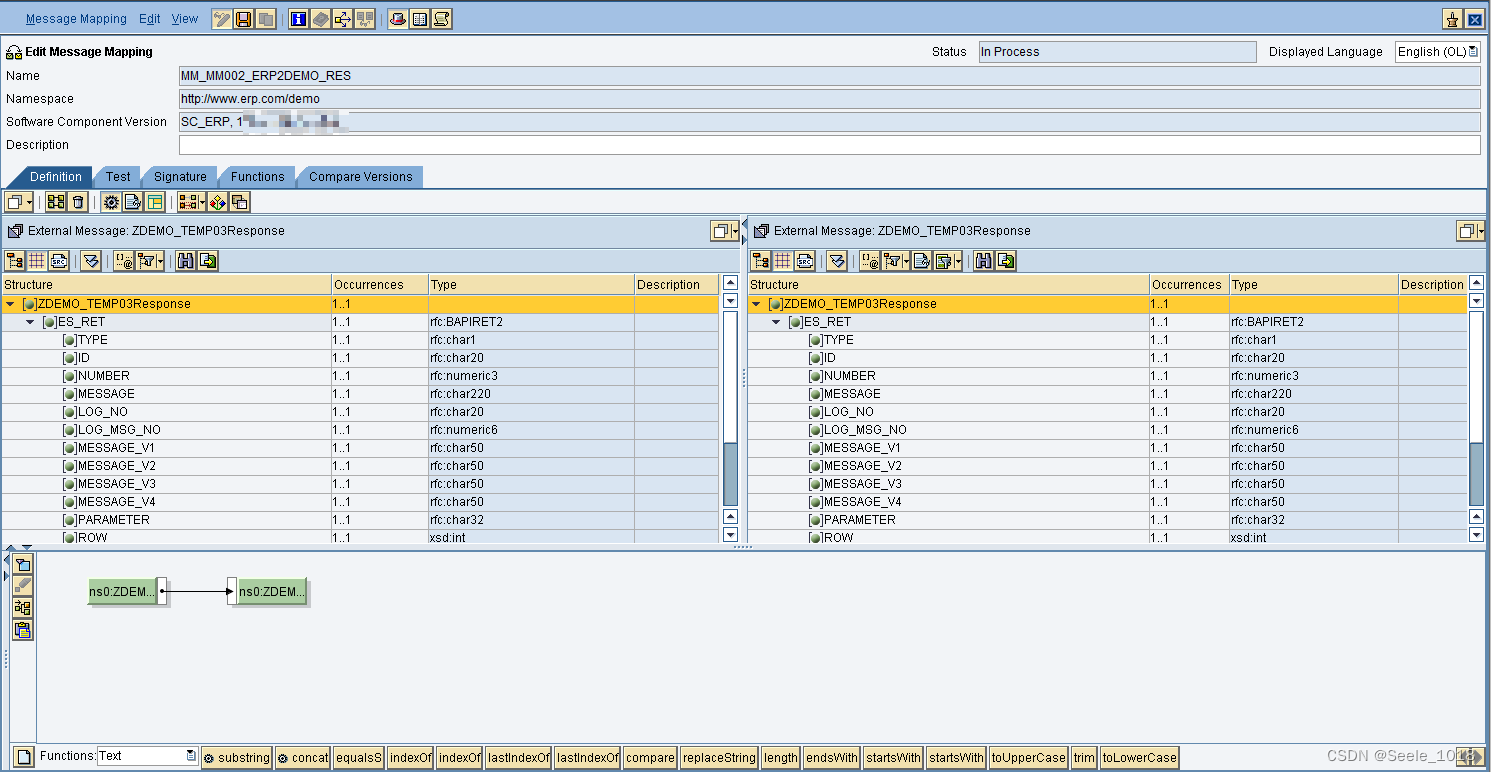Click the green layout panel icon in definition toolbar
Image resolution: width=1491 pixels, height=772 pixels.
point(155,202)
